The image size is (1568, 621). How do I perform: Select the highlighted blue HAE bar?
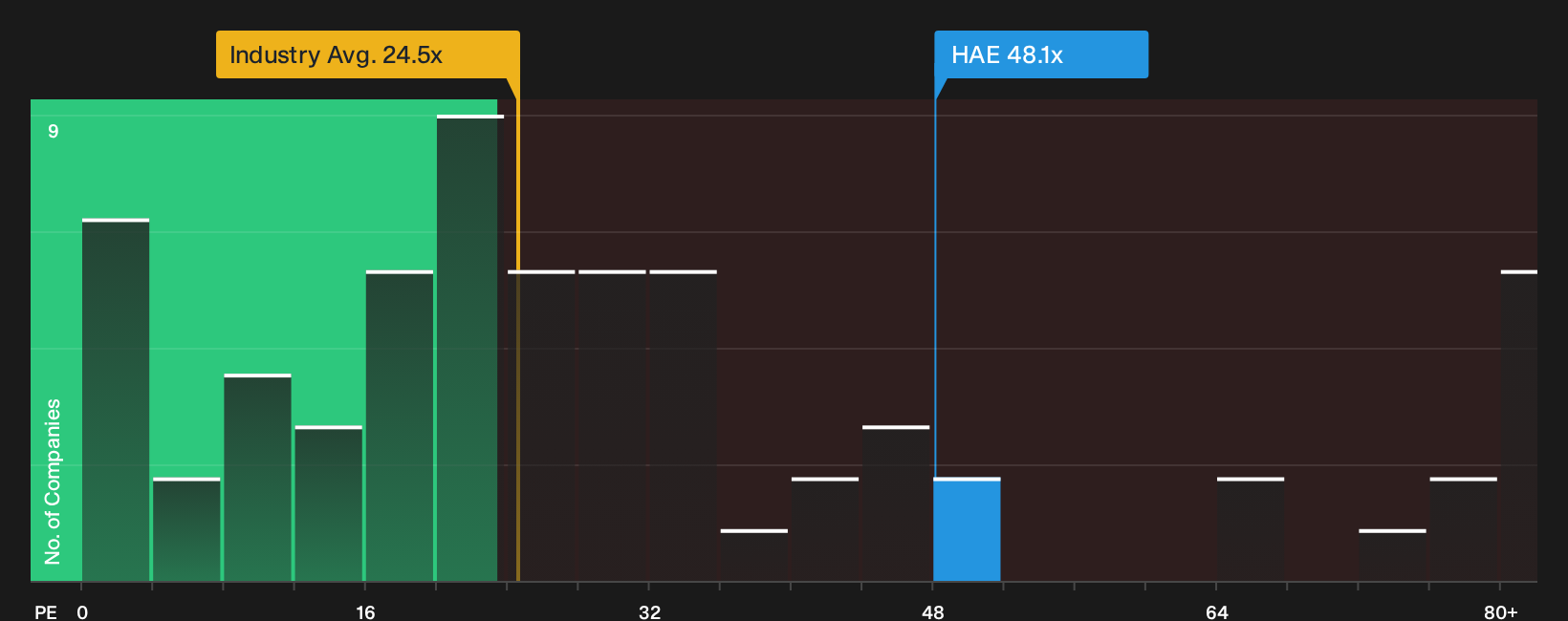click(x=967, y=529)
